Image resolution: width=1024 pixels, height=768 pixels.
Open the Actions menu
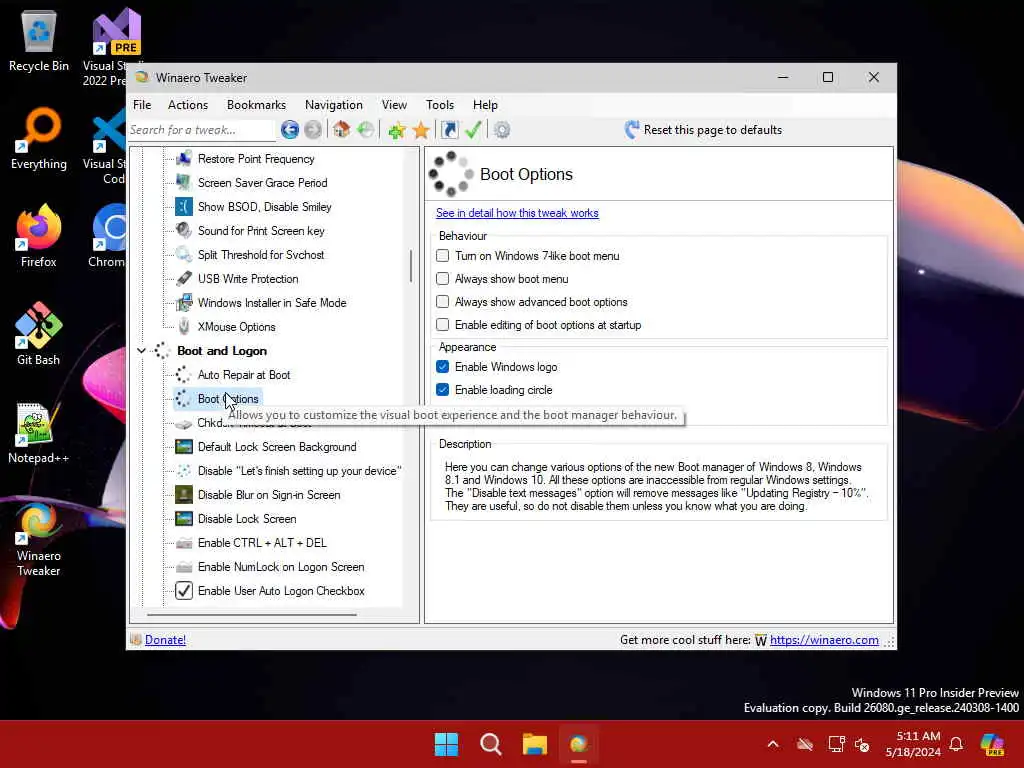188,104
